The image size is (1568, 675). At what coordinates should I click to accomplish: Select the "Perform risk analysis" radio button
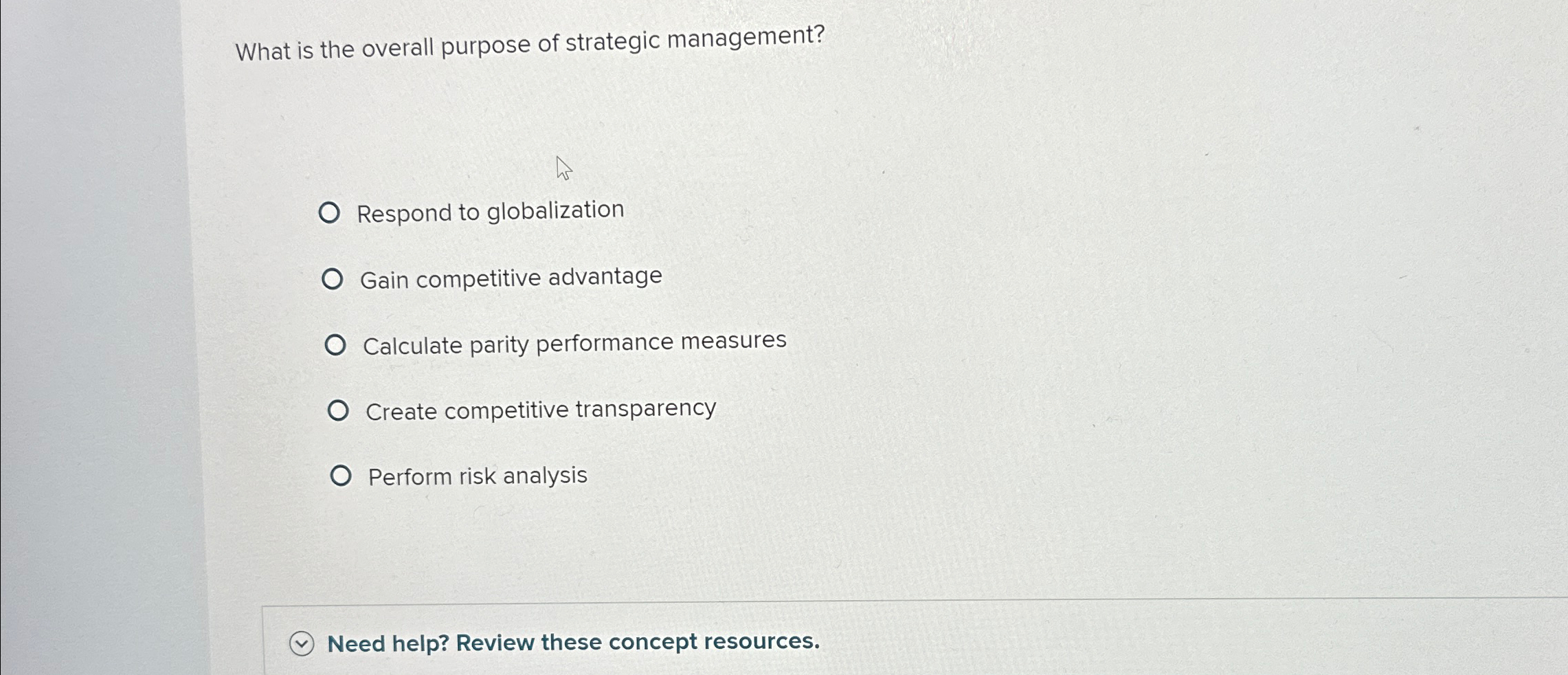341,475
